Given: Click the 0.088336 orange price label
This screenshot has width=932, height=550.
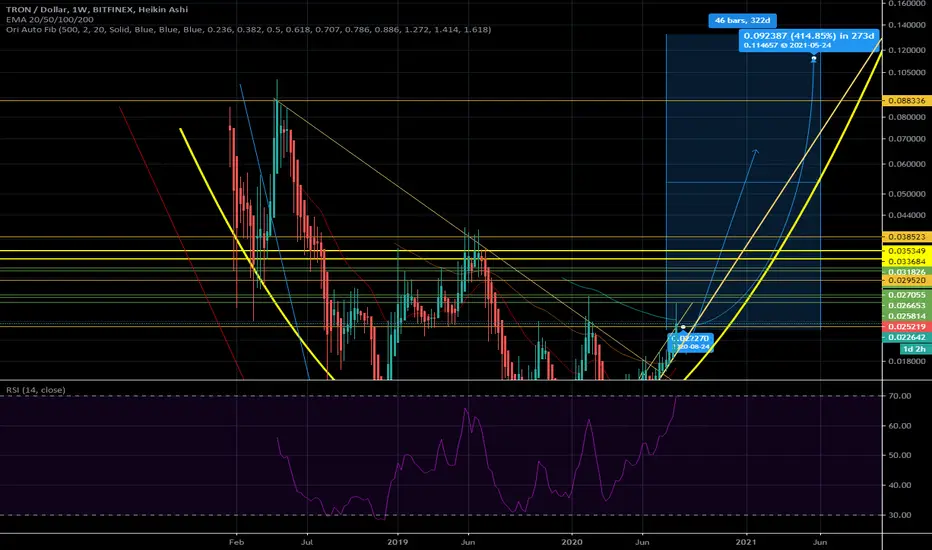Looking at the screenshot, I should pyautogui.click(x=906, y=101).
